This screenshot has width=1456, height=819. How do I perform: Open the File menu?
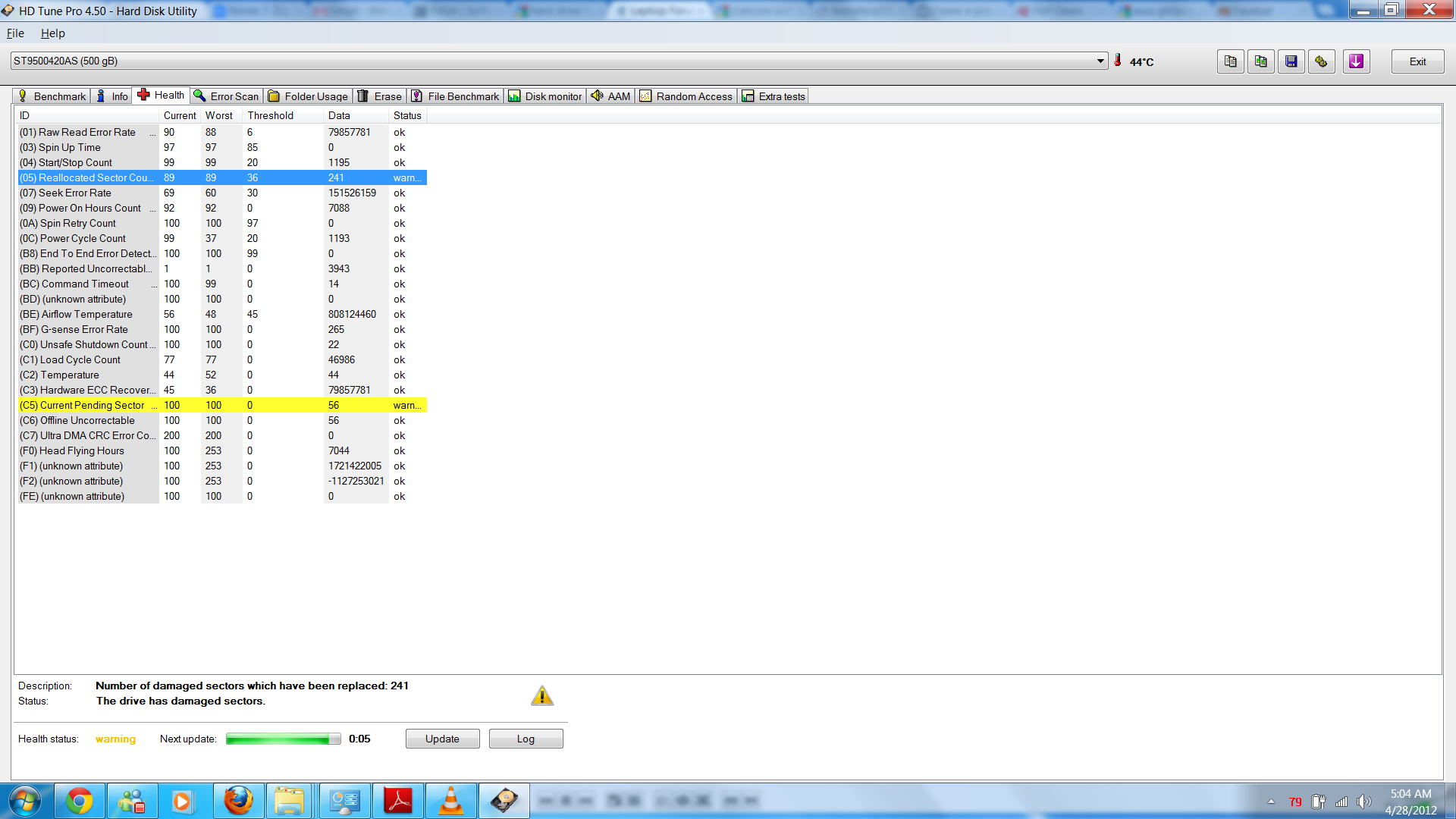15,33
